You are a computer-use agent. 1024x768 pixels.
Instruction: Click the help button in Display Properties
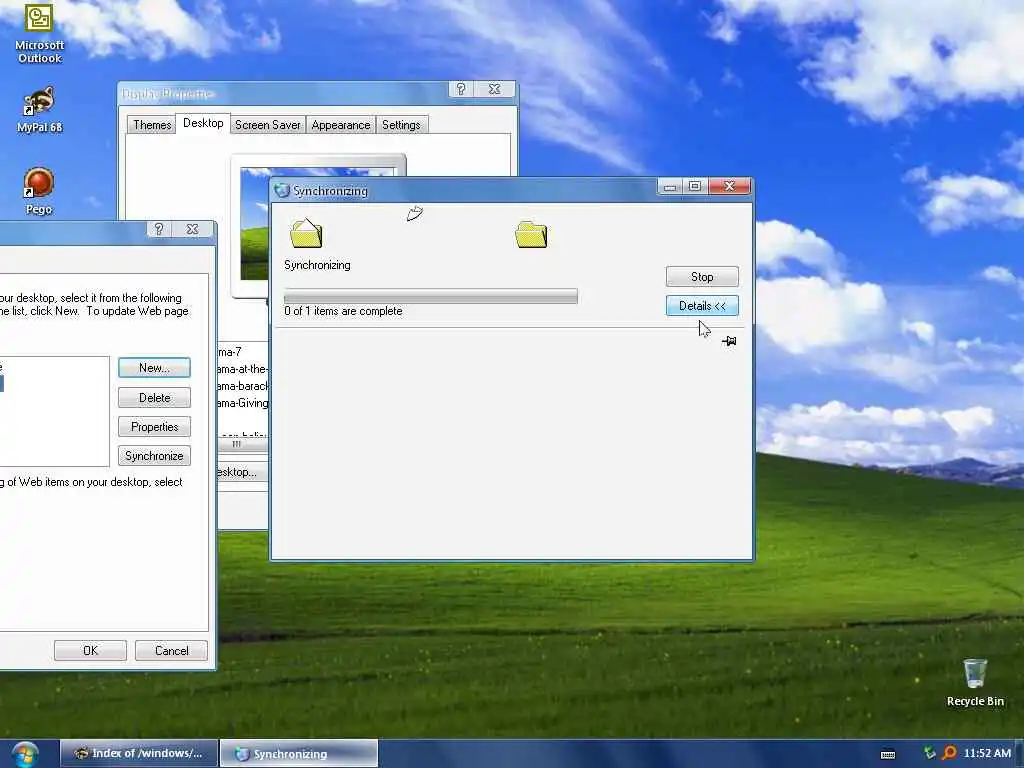pos(461,89)
